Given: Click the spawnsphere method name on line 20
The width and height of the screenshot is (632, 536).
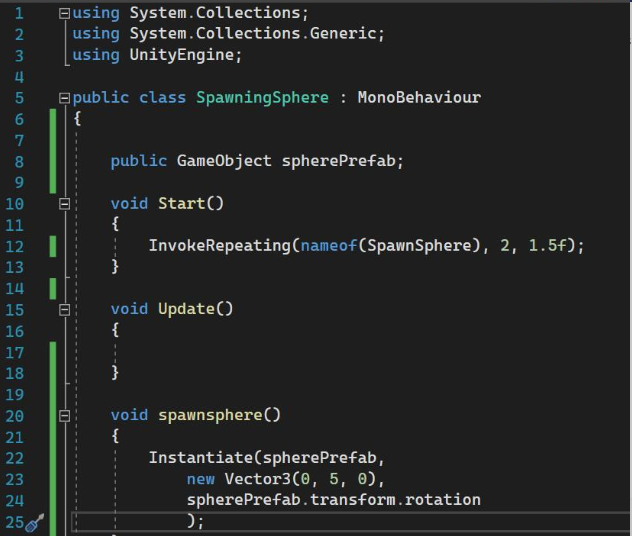Looking at the screenshot, I should coord(210,415).
